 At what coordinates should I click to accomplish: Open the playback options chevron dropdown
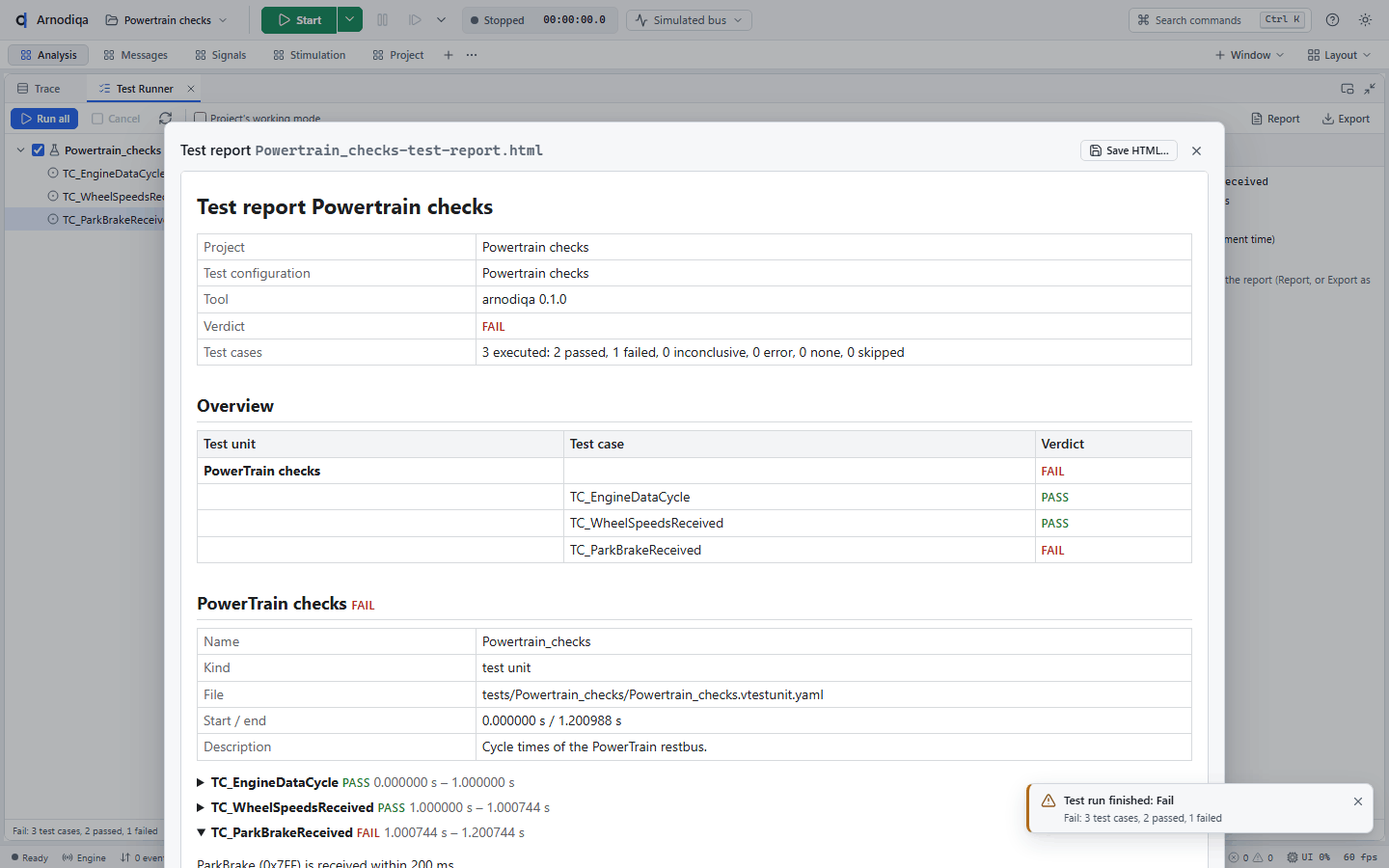click(441, 20)
